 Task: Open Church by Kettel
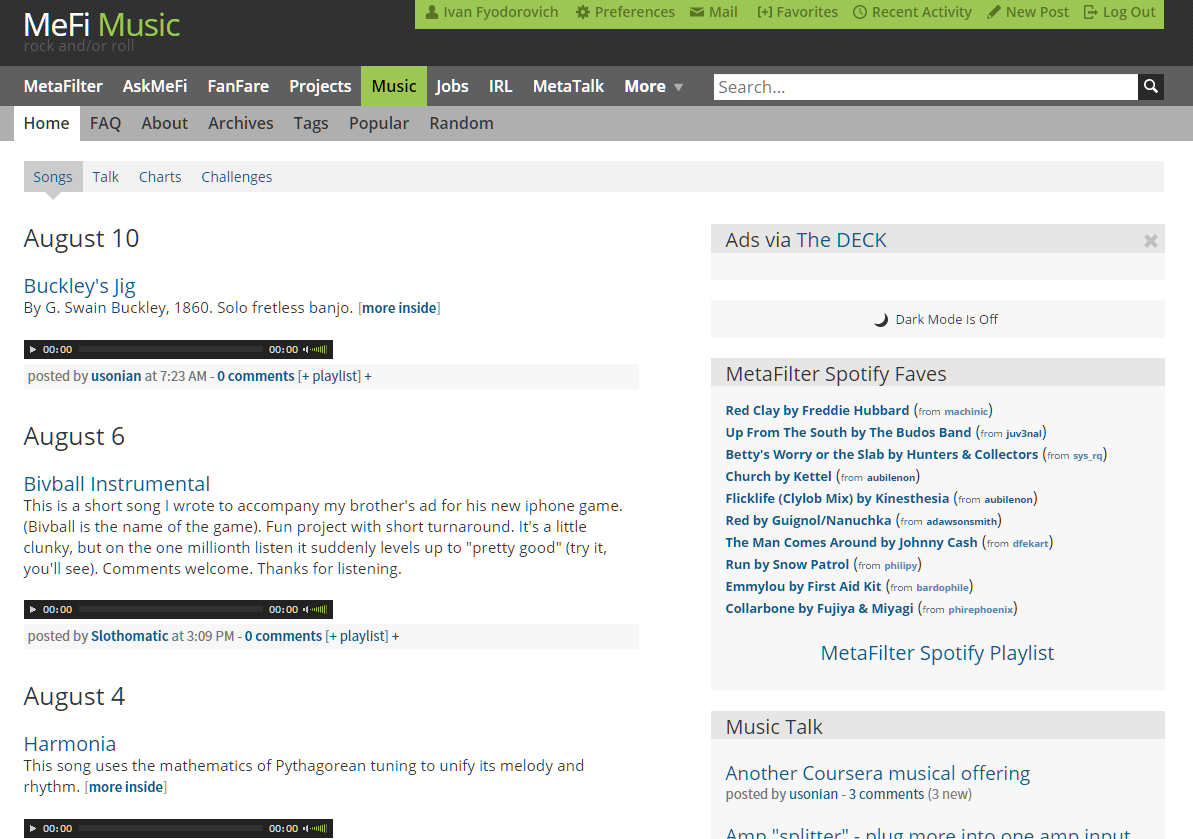pyautogui.click(x=778, y=477)
